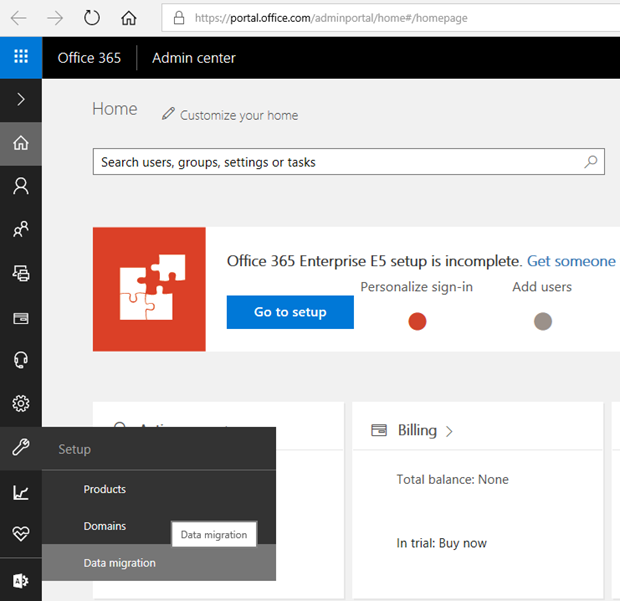Open the Support headset icon in sidebar

pos(21,360)
